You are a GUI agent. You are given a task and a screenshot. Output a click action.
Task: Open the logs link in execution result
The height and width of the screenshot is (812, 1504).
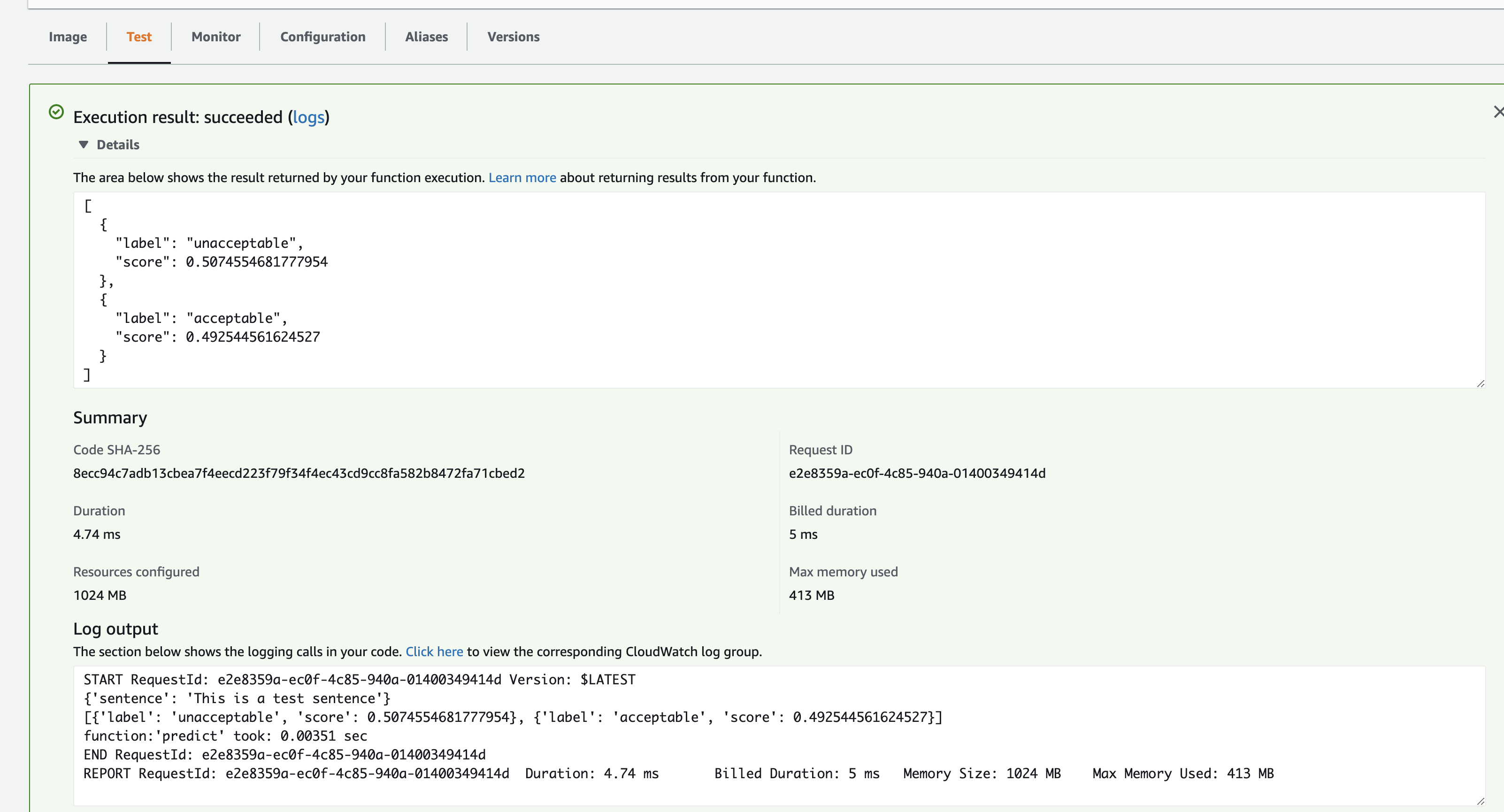308,117
